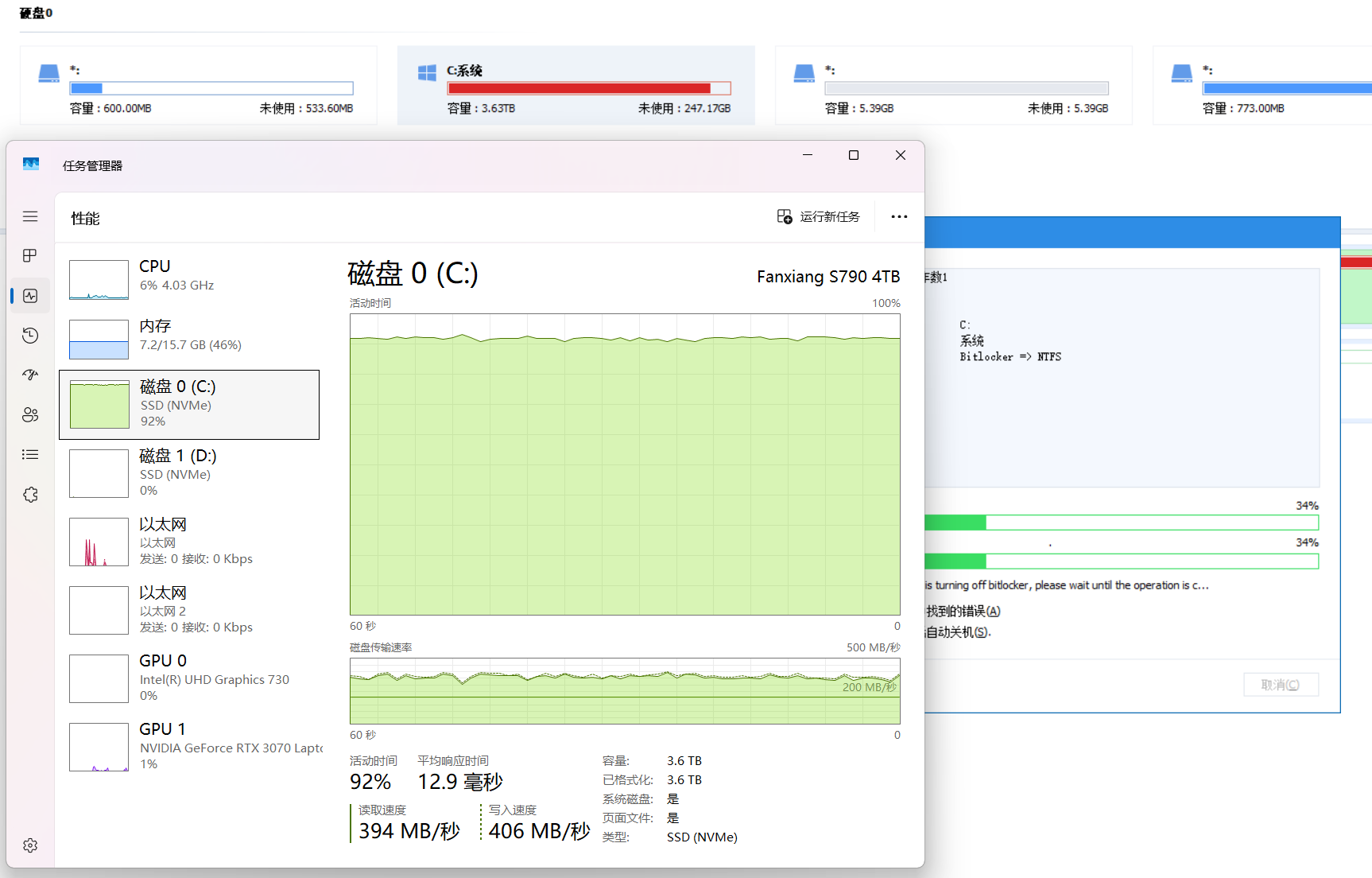Screen dimensions: 1372x878
Task: Open the Details list icon in sidebar
Action: click(30, 455)
